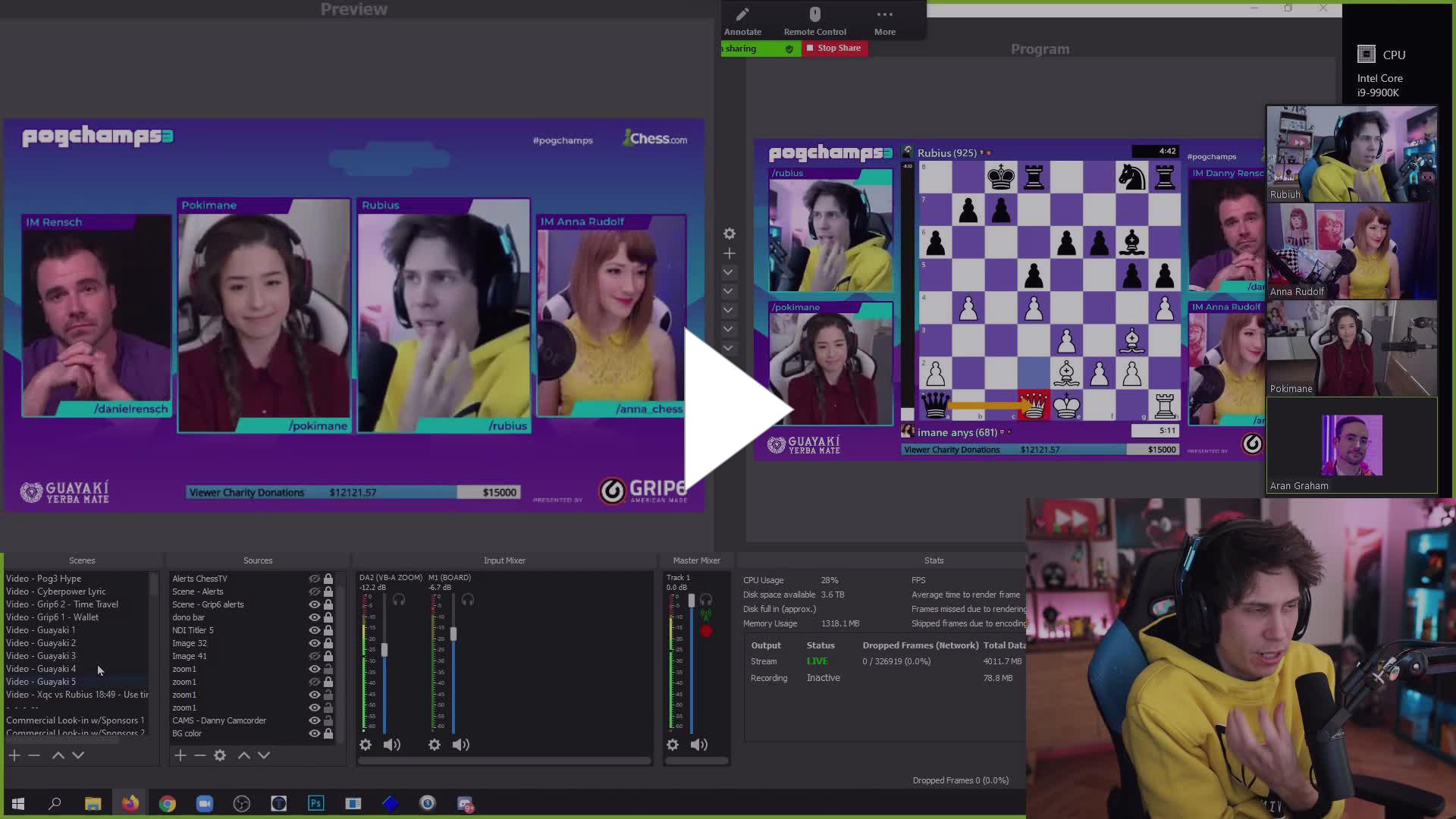Hide the BG color source
The image size is (1456, 819).
(314, 733)
